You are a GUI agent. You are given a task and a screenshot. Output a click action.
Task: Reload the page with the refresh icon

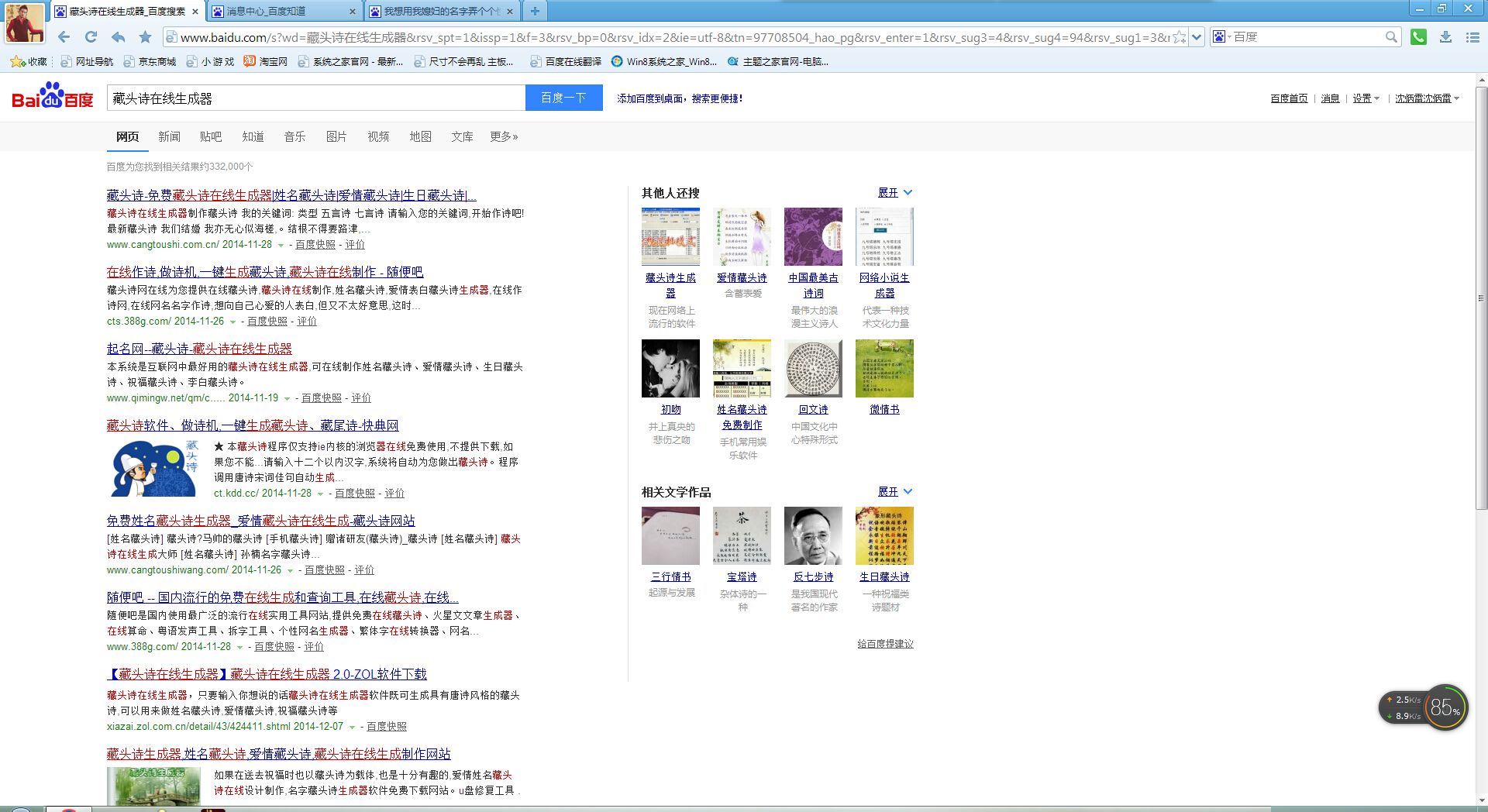point(91,36)
